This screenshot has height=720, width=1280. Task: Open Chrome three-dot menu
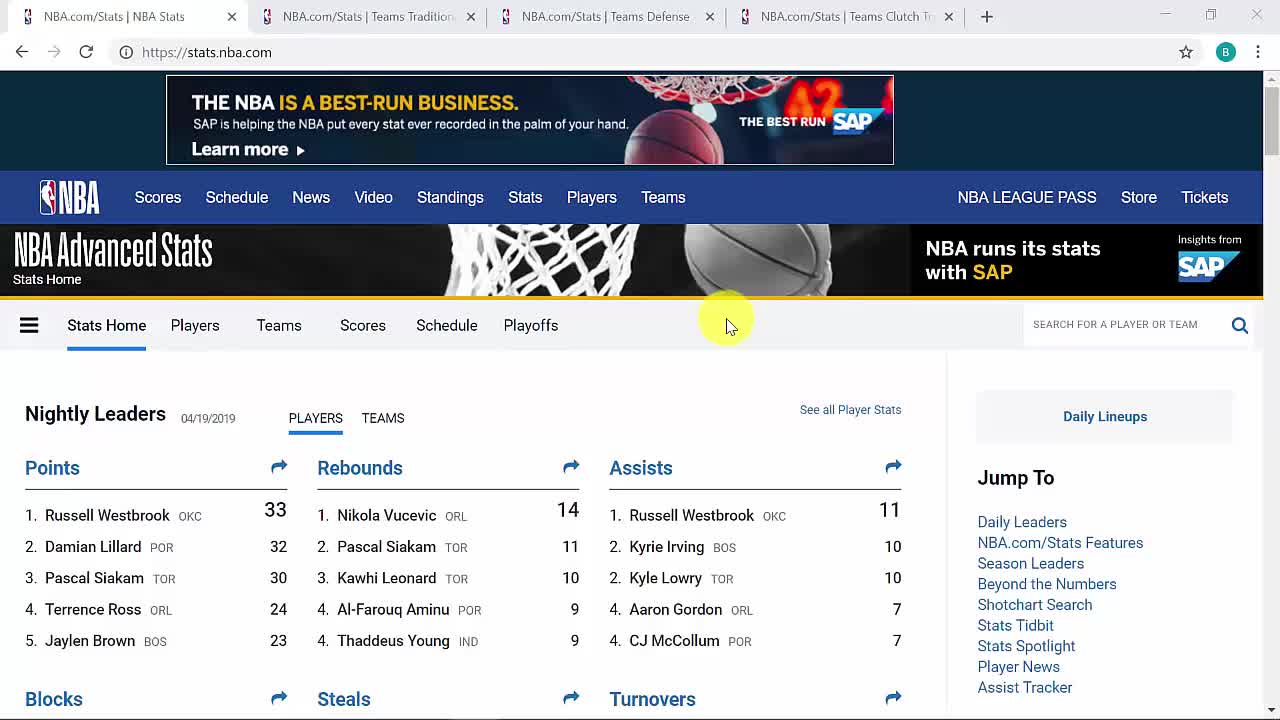click(1258, 52)
